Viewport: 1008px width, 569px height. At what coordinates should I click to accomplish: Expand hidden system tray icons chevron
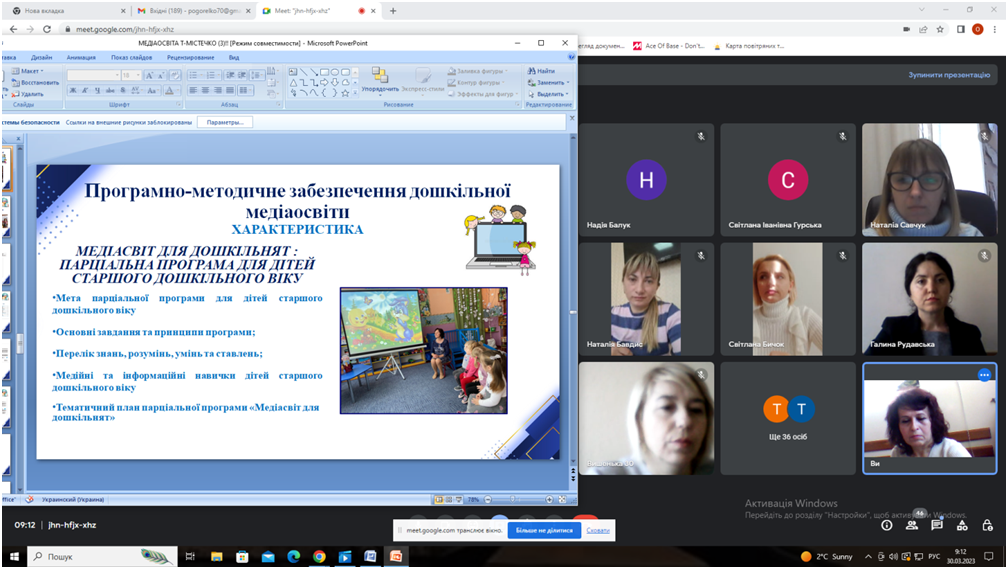point(868,557)
